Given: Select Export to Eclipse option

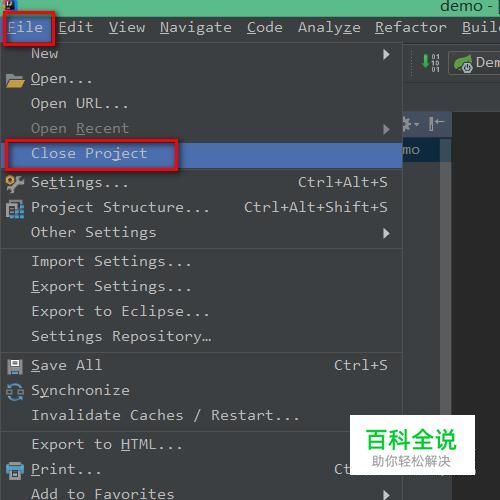Looking at the screenshot, I should pyautogui.click(x=120, y=312).
